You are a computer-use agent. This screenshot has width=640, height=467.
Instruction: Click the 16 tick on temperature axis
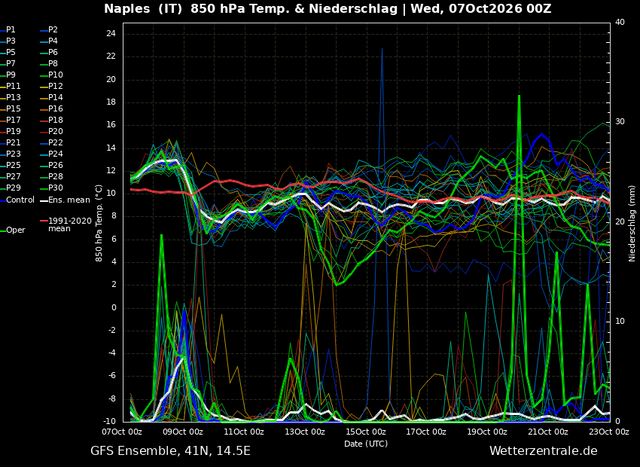click(x=111, y=125)
